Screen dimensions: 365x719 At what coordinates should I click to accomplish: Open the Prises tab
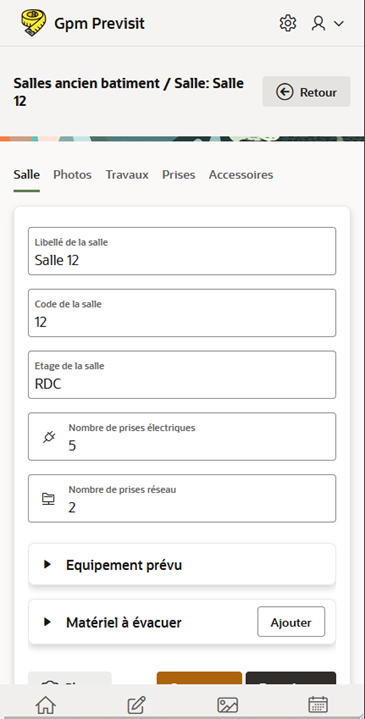pyautogui.click(x=178, y=175)
